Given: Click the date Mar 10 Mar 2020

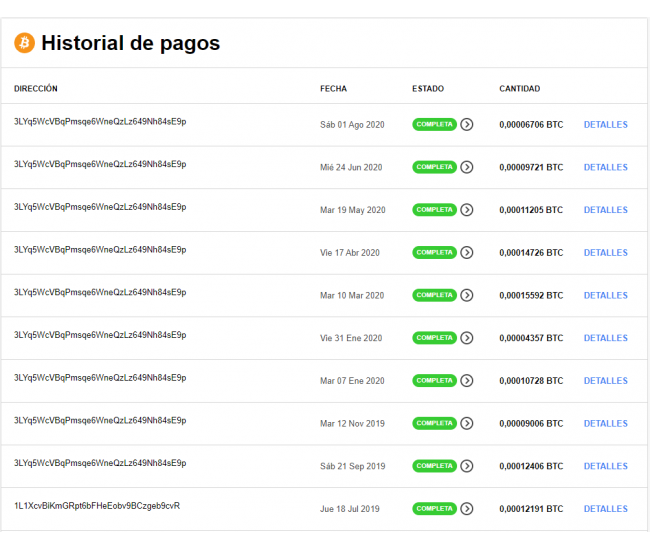Looking at the screenshot, I should point(352,296).
